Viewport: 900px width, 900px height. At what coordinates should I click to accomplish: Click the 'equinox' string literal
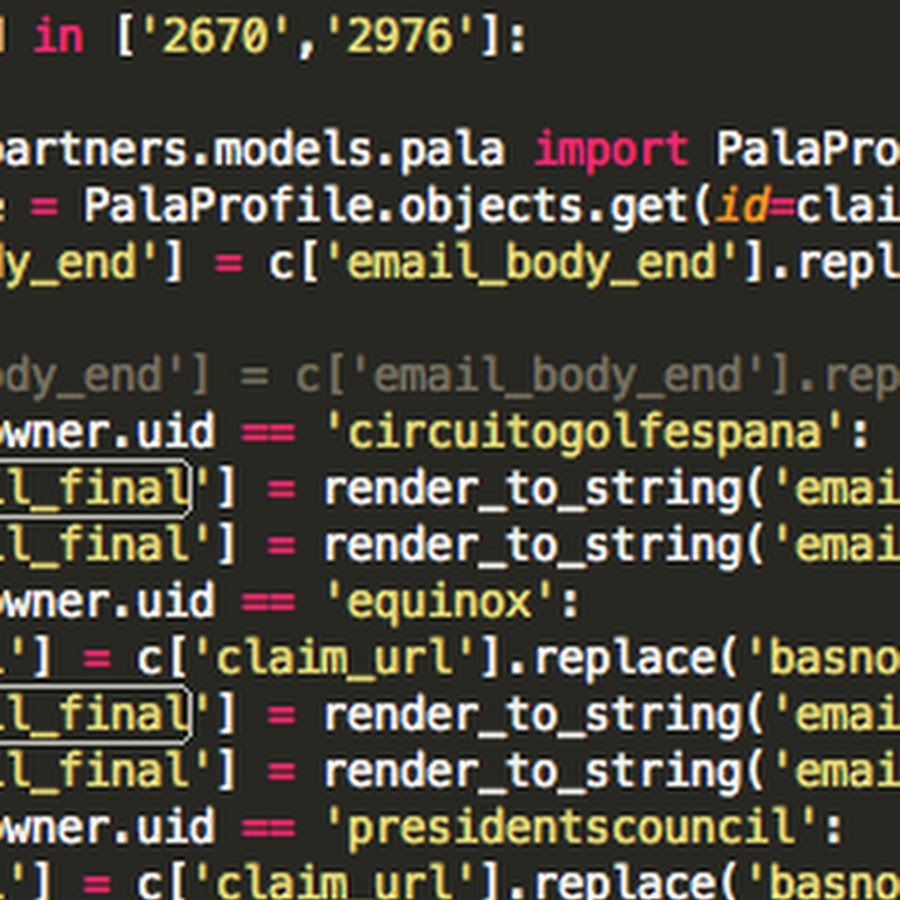442,602
